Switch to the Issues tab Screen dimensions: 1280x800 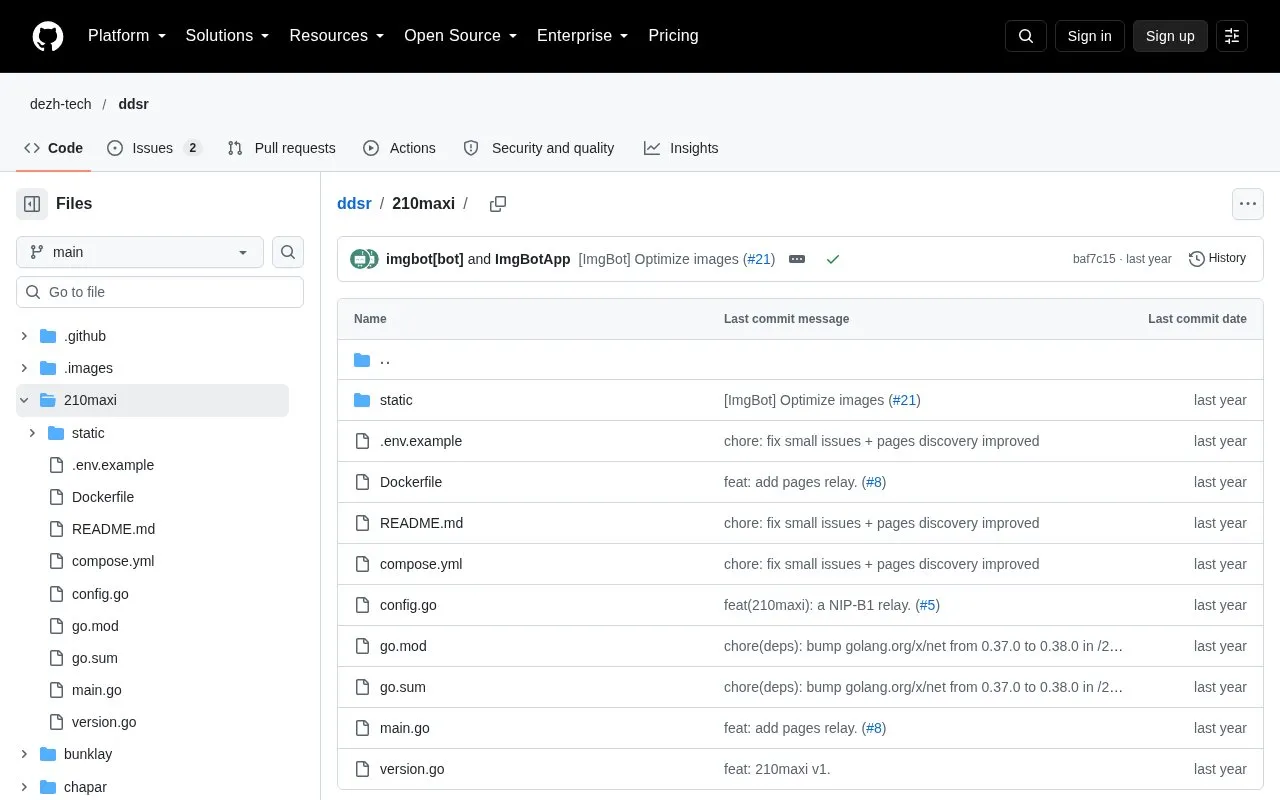click(x=155, y=148)
